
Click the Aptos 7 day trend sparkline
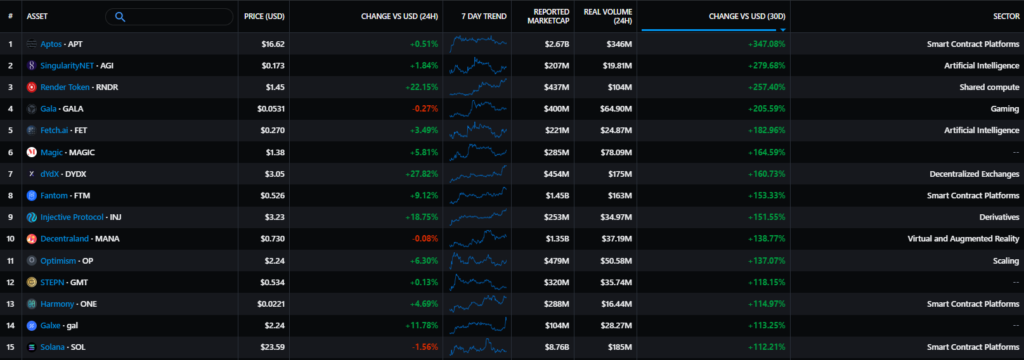pyautogui.click(x=478, y=43)
